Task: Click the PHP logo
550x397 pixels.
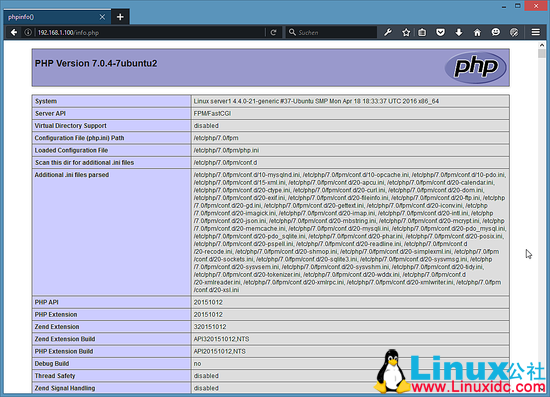Action: point(476,67)
